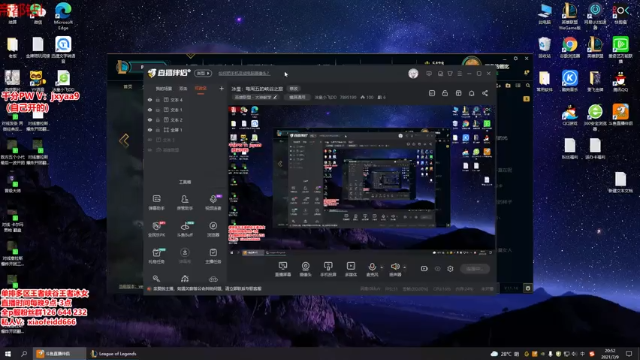Add a camera source
This screenshot has height=360, width=640.
click(x=305, y=269)
